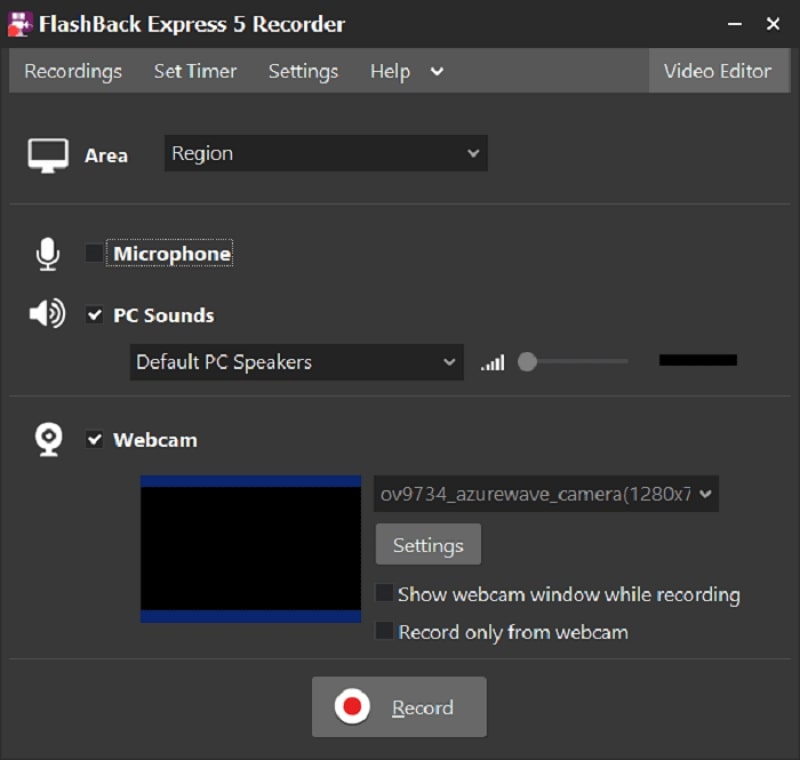800x760 pixels.
Task: Enable the Microphone checkbox
Action: [x=94, y=253]
